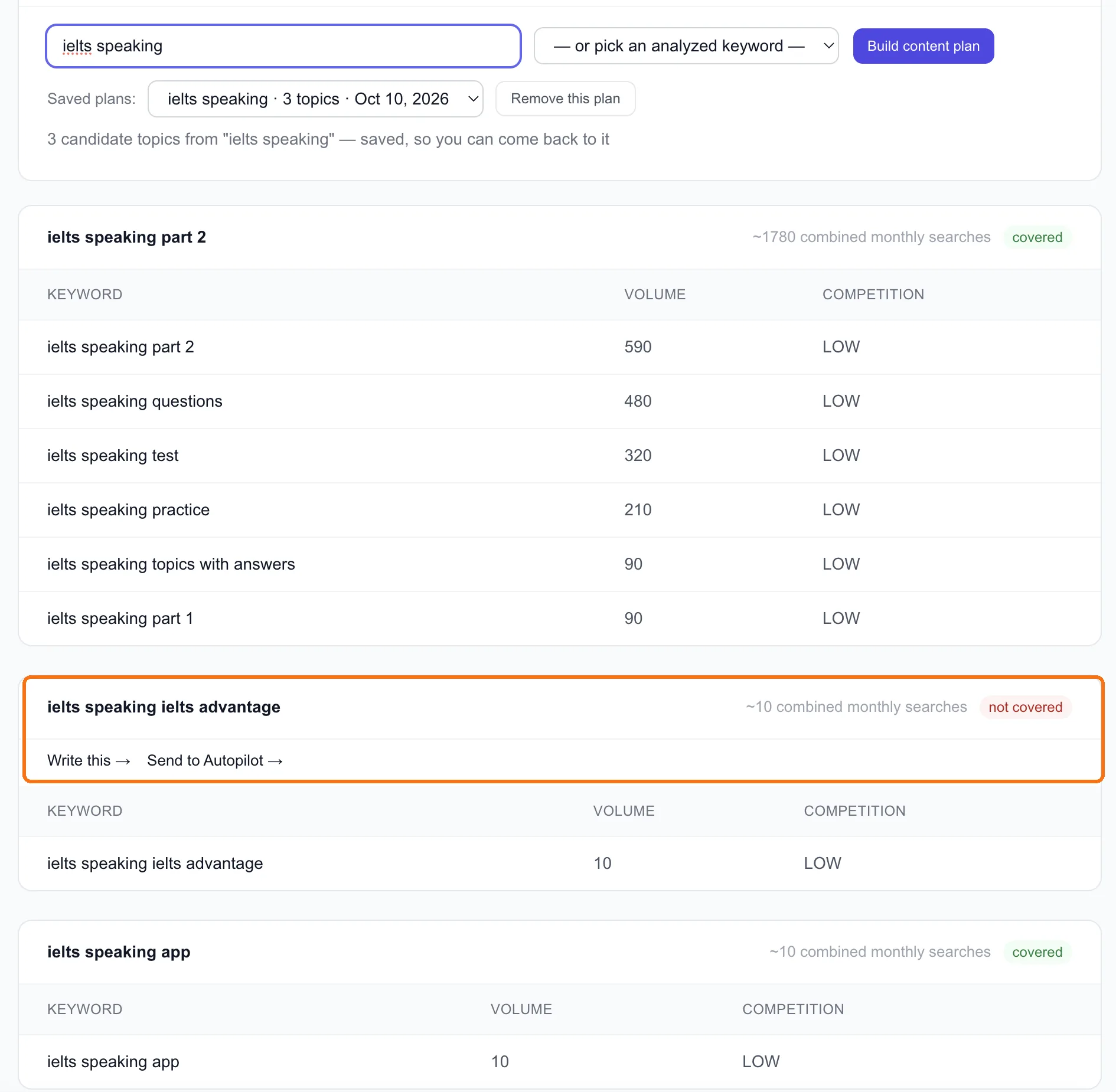Image resolution: width=1116 pixels, height=1092 pixels.
Task: Open the Saved plans dropdown
Action: [x=315, y=99]
